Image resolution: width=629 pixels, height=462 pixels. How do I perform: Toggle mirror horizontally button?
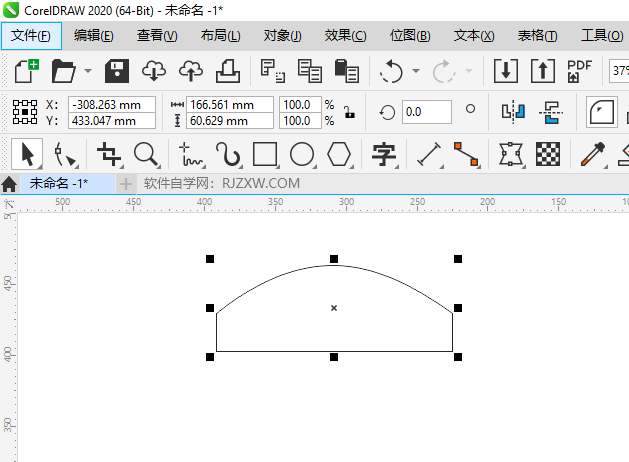click(513, 112)
